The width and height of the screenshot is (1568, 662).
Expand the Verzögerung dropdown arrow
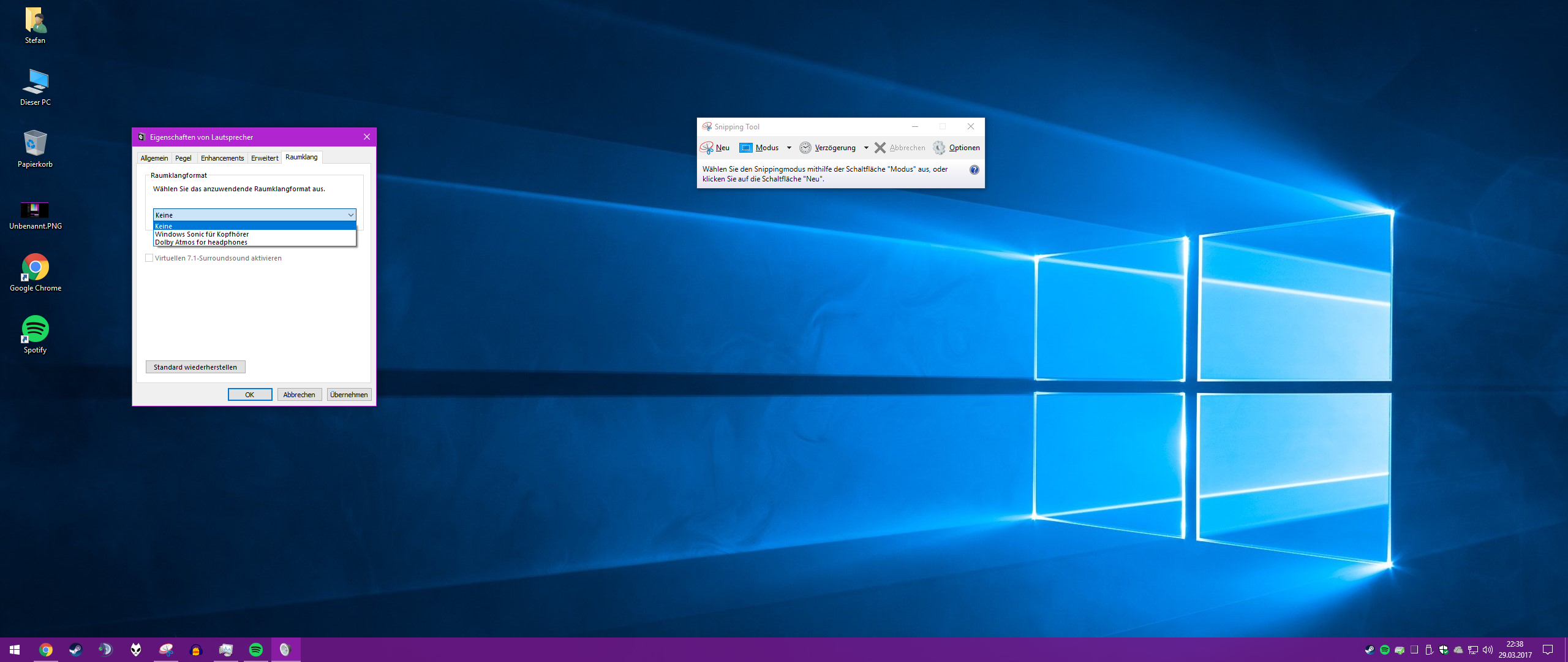click(866, 148)
